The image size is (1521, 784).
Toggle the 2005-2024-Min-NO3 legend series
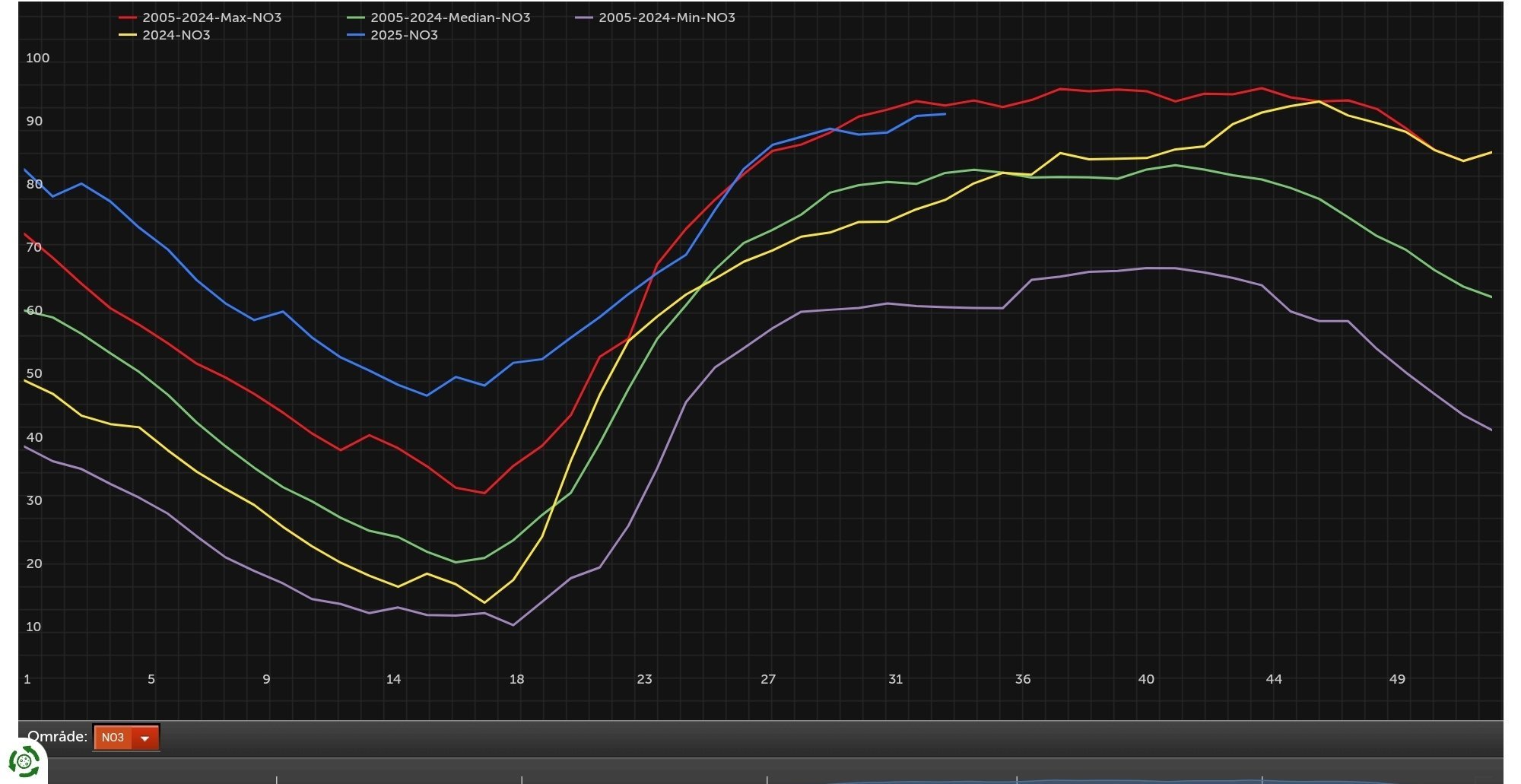[656, 17]
